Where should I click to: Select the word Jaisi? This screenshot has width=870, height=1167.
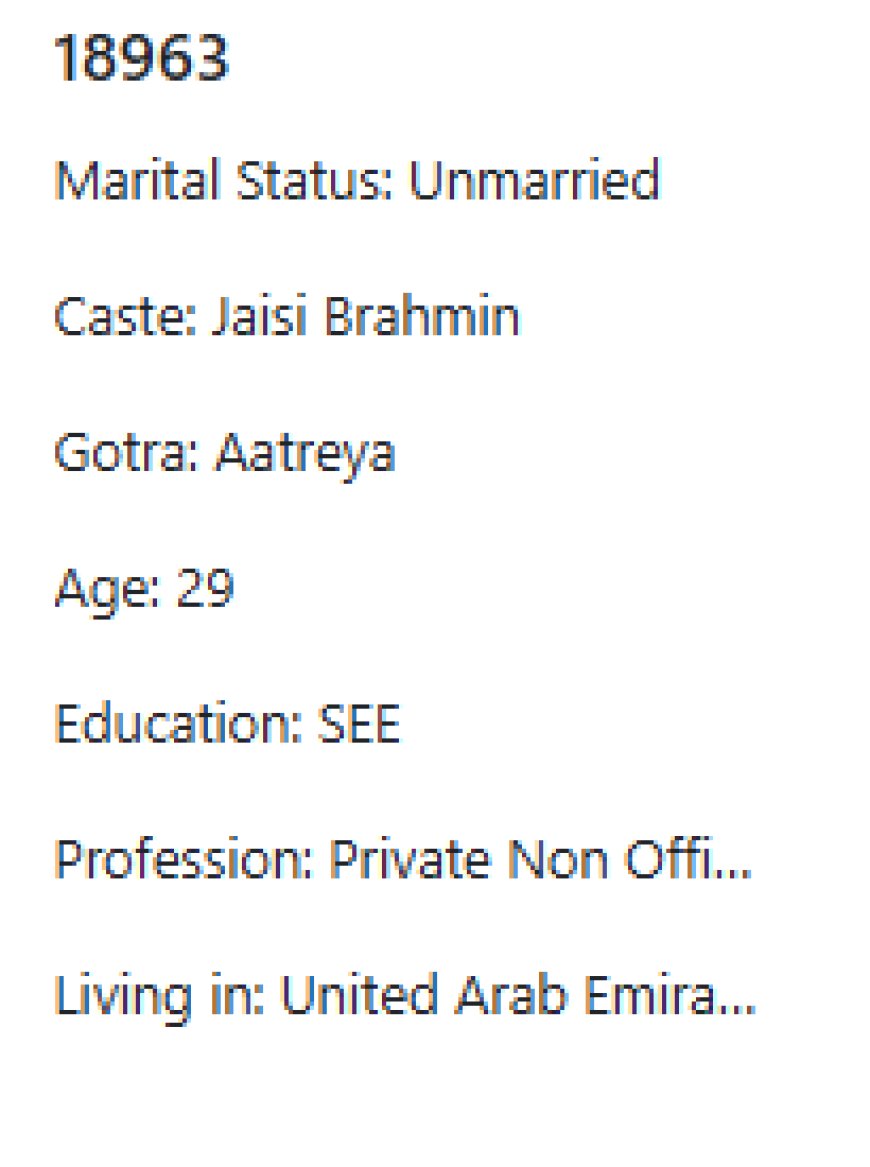tap(259, 316)
